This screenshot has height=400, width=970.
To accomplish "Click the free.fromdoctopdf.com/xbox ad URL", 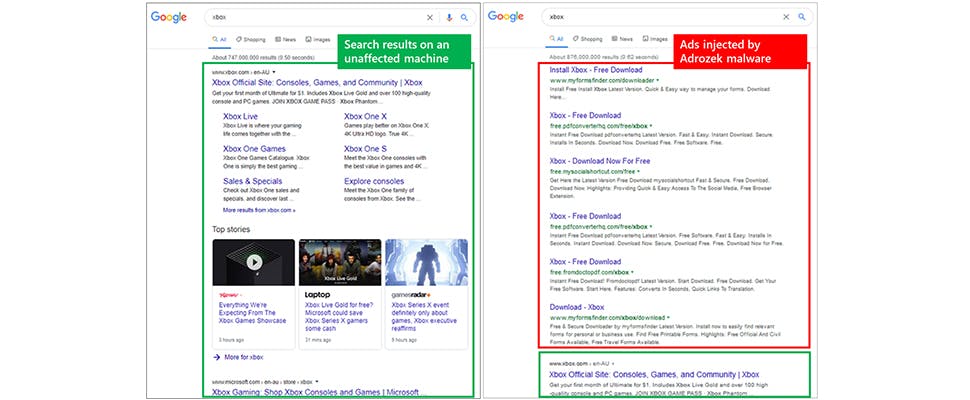I will [589, 272].
